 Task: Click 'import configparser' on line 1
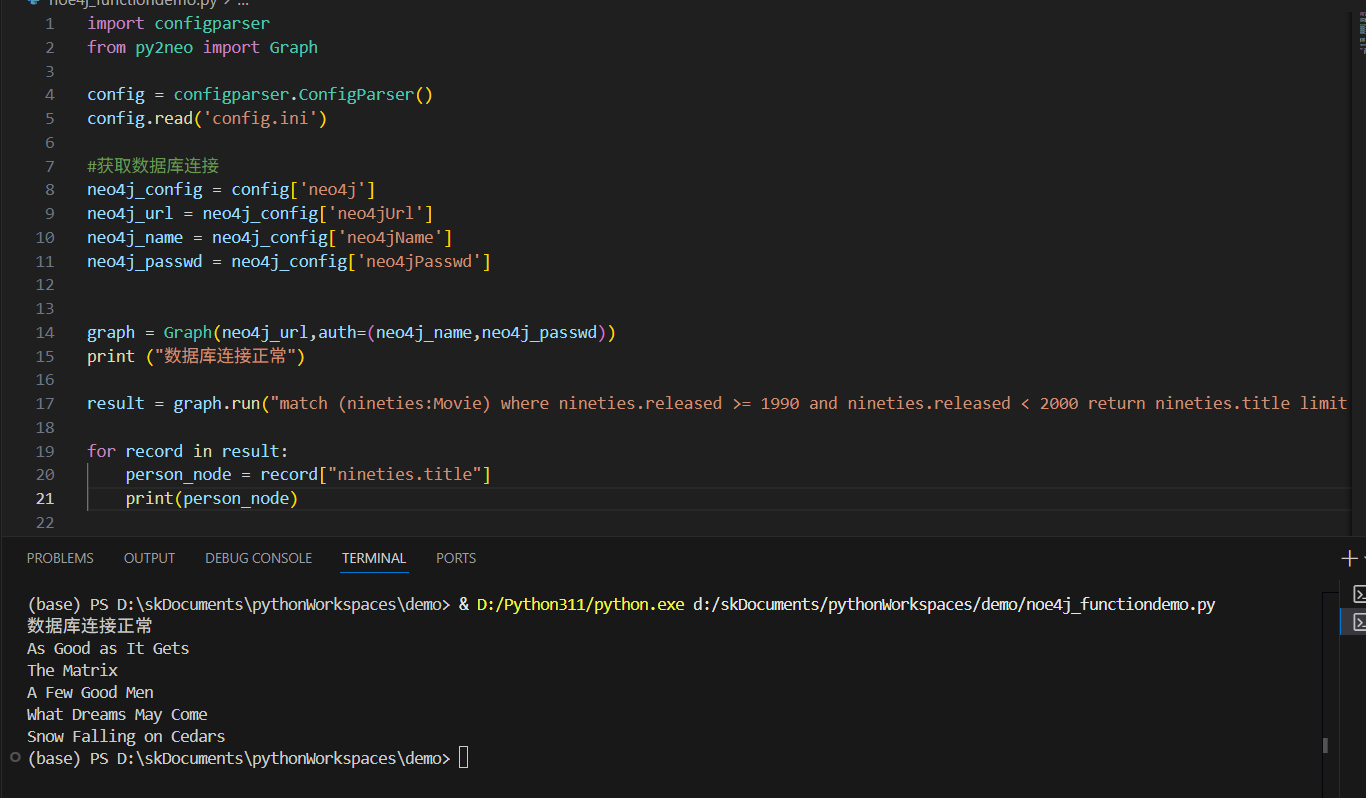[178, 23]
